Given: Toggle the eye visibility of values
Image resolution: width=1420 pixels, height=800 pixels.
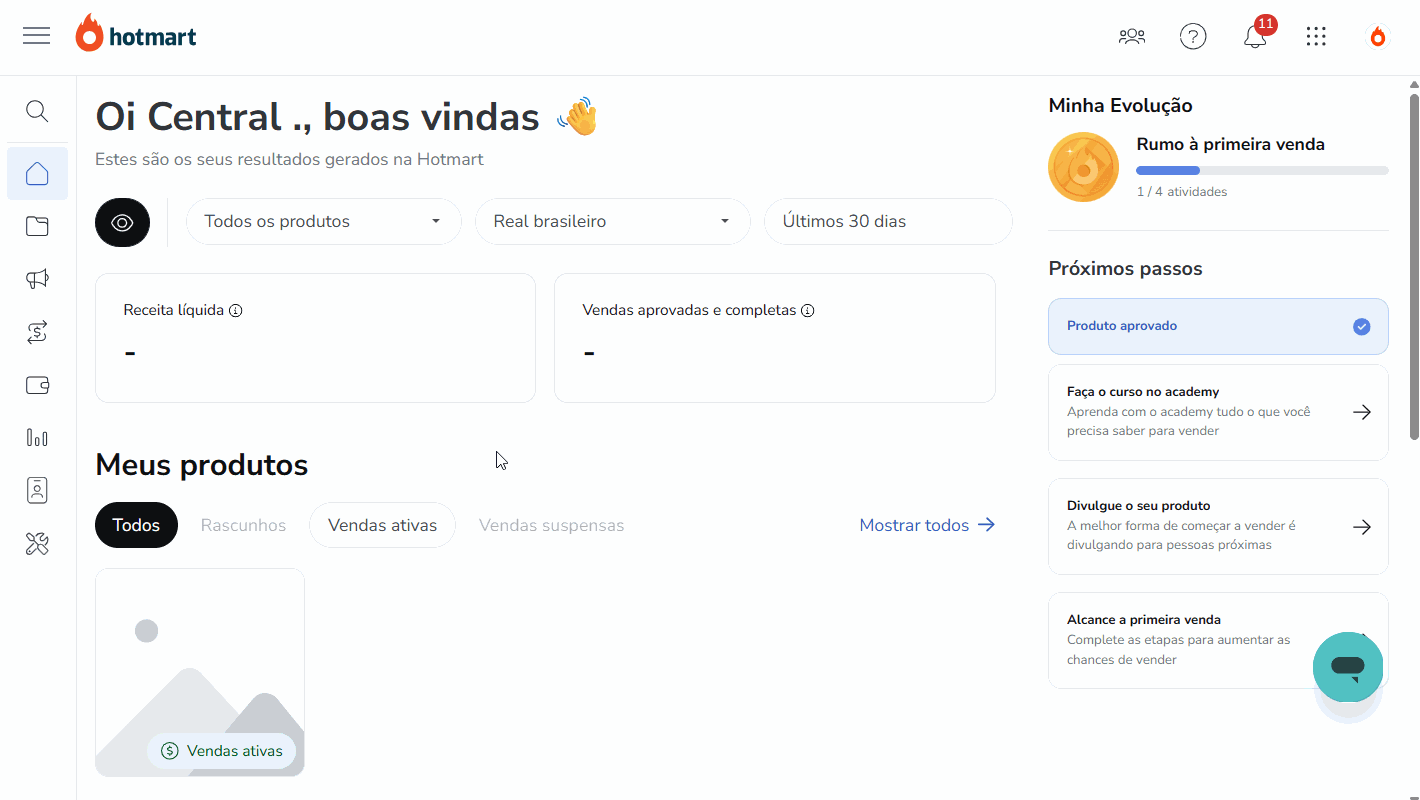Looking at the screenshot, I should point(122,222).
